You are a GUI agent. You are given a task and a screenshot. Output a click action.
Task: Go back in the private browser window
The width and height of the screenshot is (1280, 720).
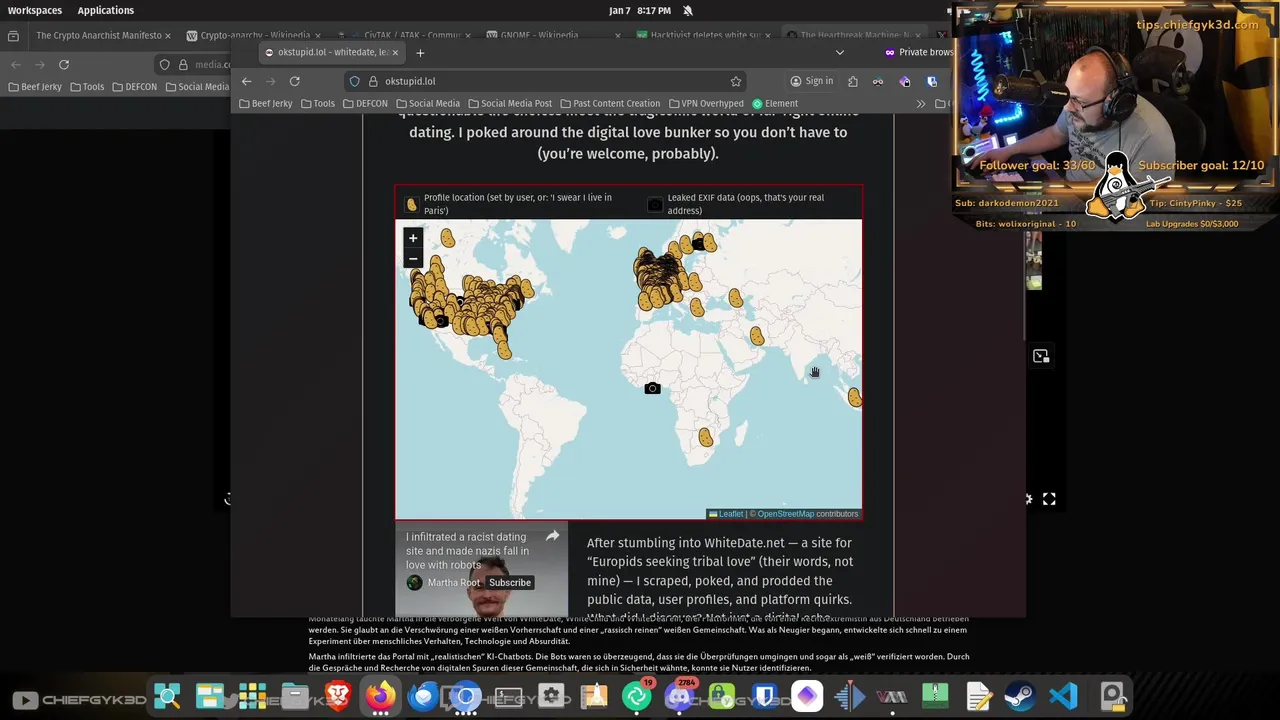coord(247,81)
